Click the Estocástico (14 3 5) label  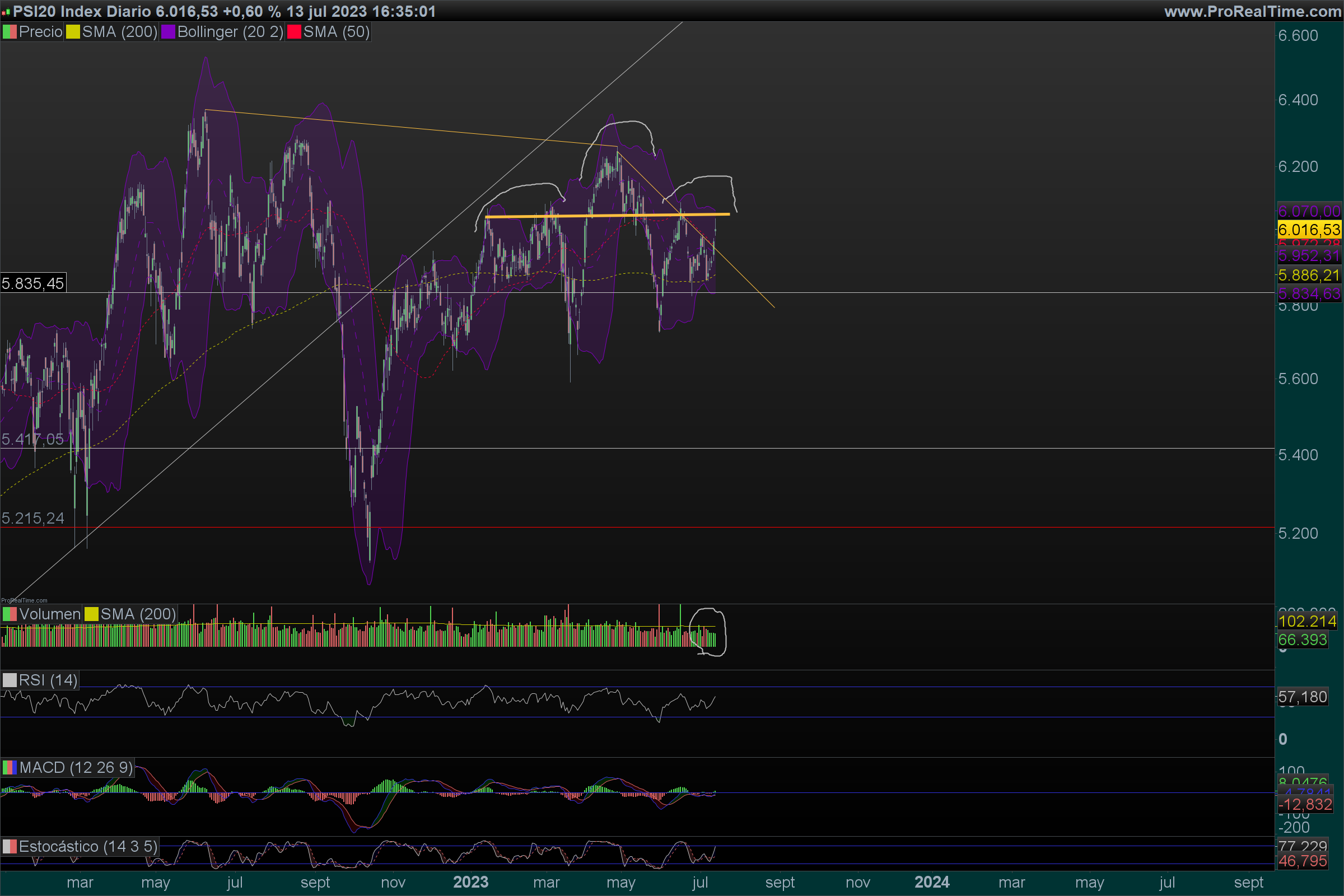[x=88, y=846]
